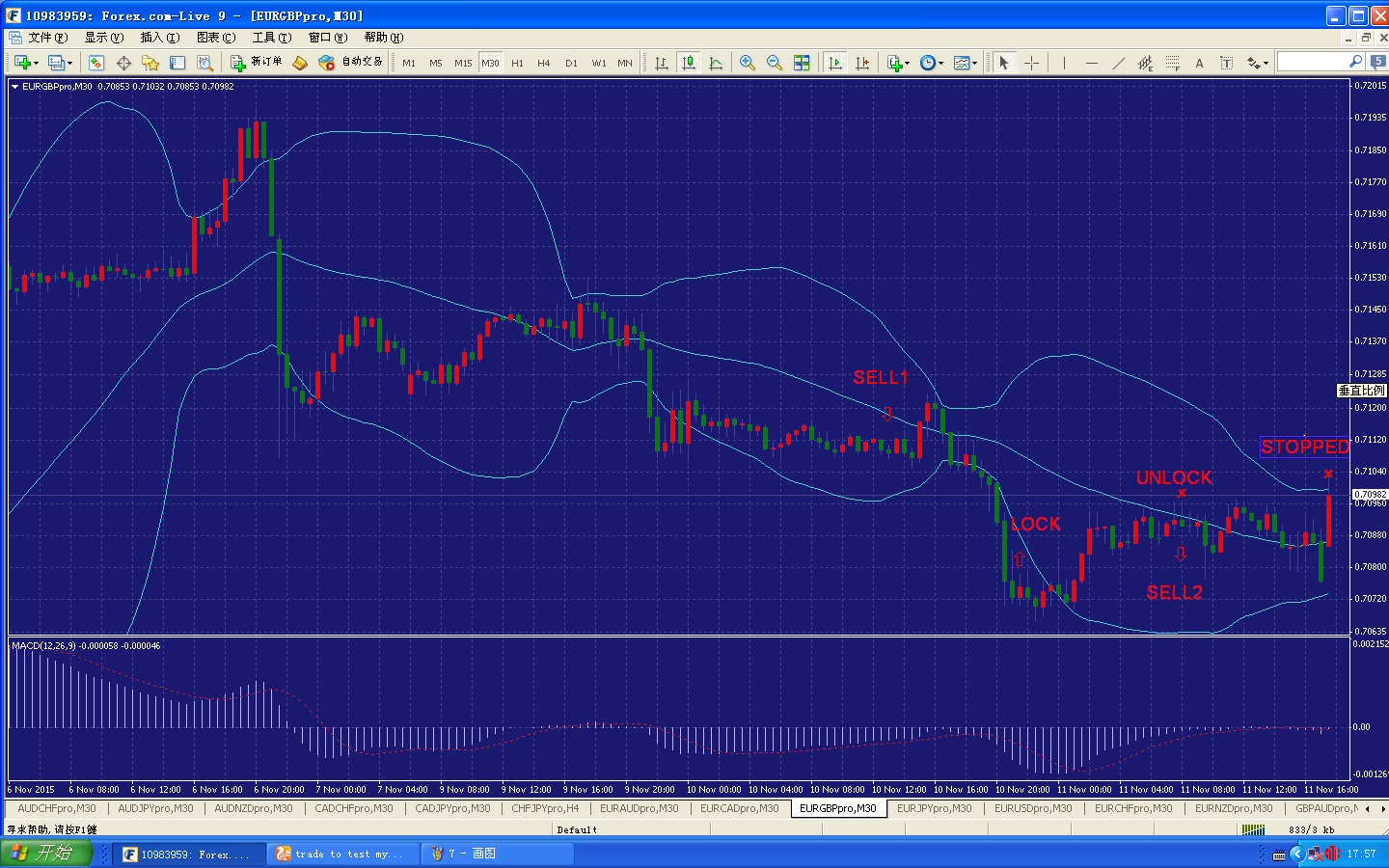Image resolution: width=1389 pixels, height=868 pixels.
Task: Switch to CHFJPYpro,H4 chart tab
Action: [x=545, y=809]
